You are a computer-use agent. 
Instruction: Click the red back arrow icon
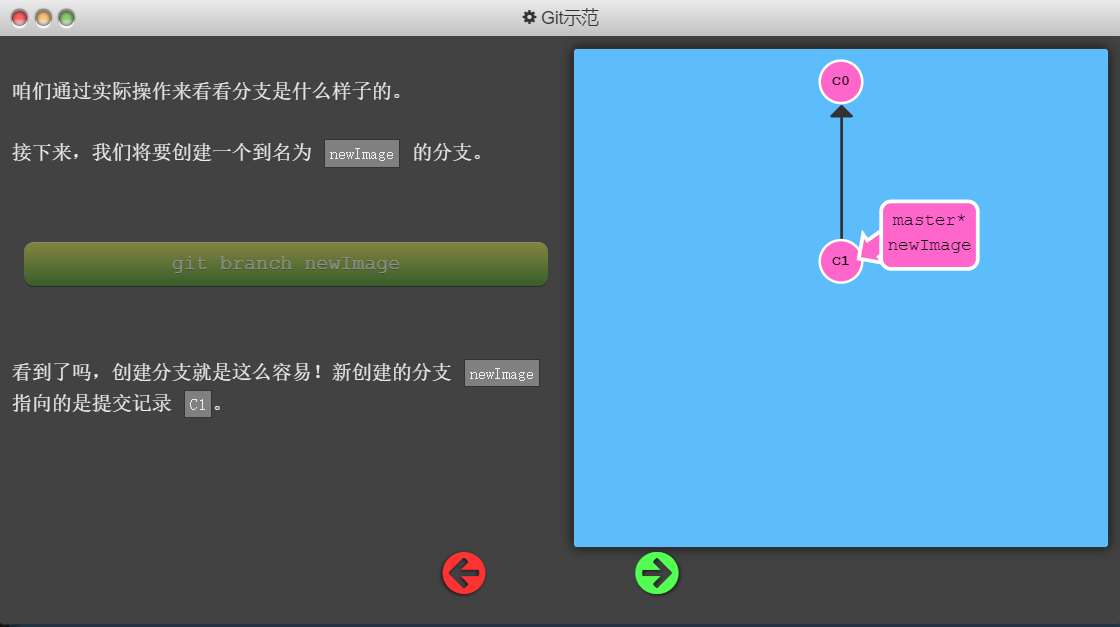[x=464, y=573]
